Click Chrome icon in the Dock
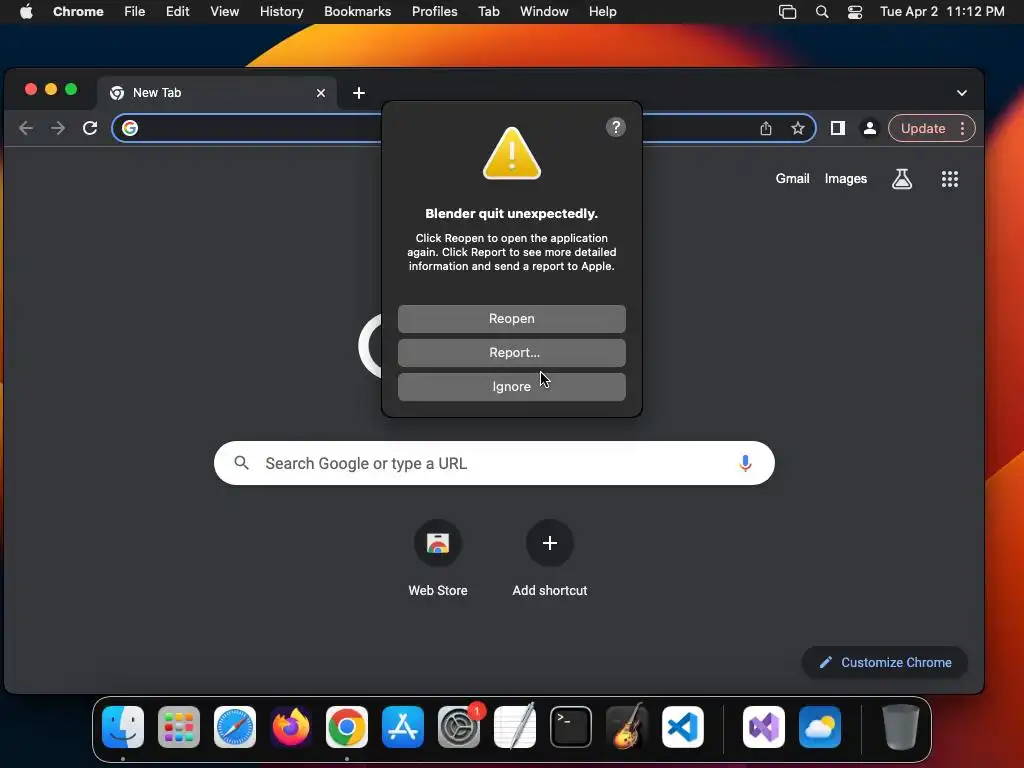The height and width of the screenshot is (768, 1024). click(347, 727)
